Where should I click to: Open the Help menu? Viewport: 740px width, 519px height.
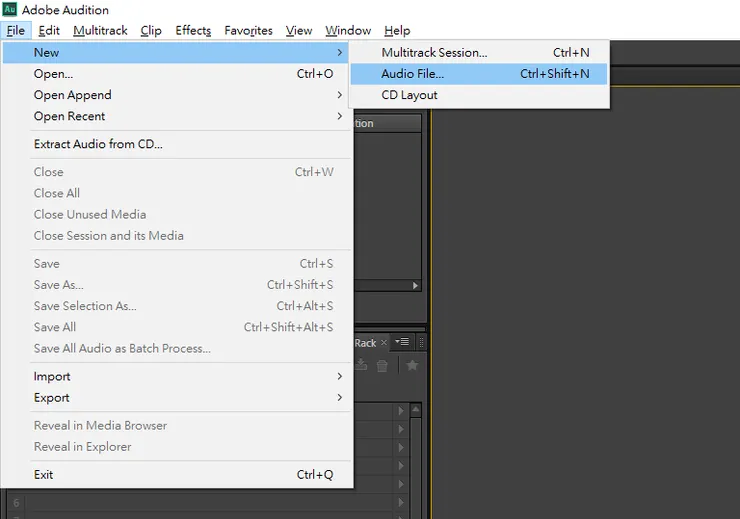(397, 31)
